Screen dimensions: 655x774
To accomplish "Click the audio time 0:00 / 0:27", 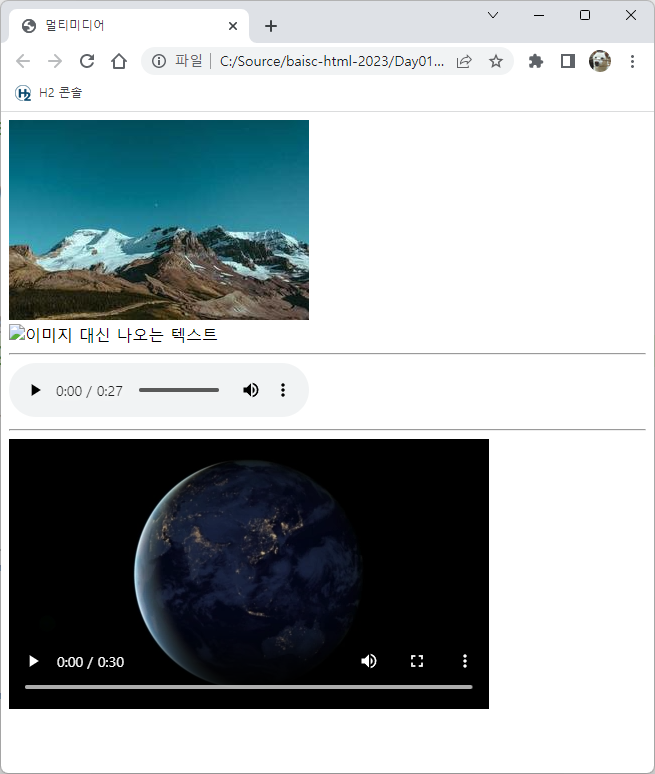I will point(89,391).
